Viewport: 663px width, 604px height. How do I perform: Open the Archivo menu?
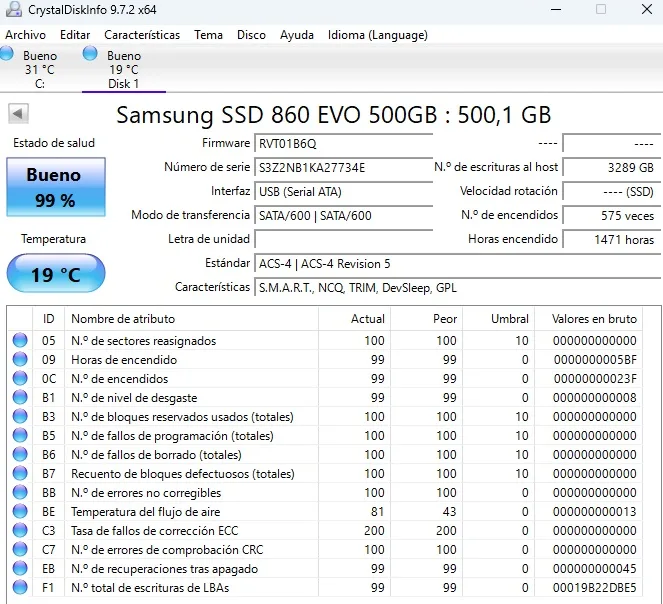coord(25,35)
